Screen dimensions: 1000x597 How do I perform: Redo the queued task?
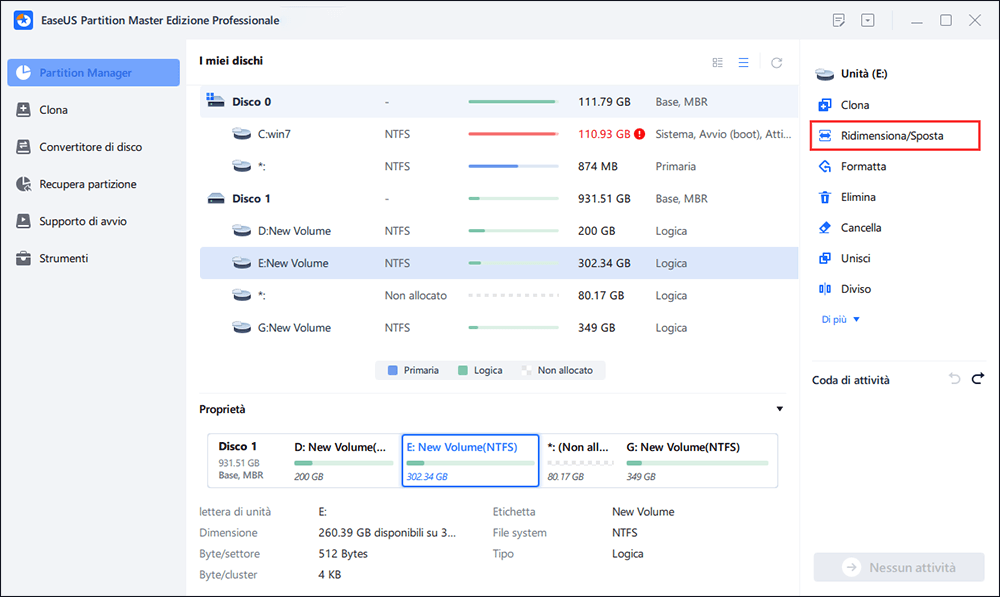(x=978, y=379)
